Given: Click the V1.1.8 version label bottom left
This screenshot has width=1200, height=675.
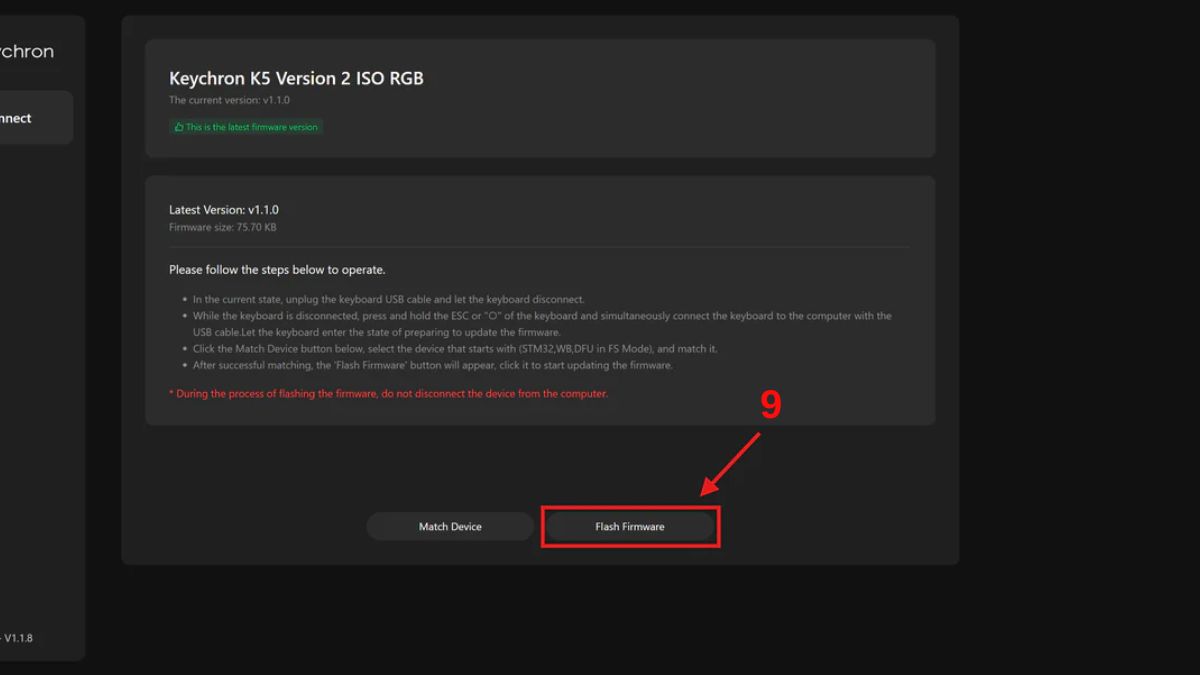Looking at the screenshot, I should coord(19,637).
